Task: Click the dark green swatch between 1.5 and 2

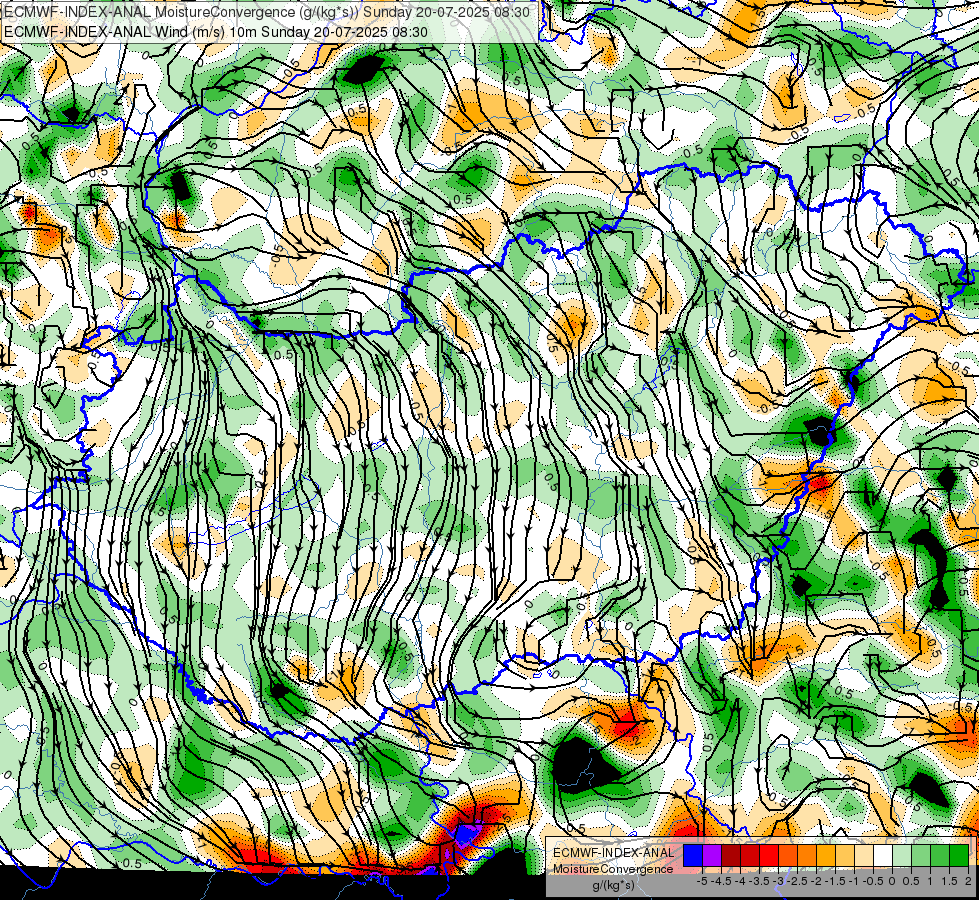Action: 959,856
